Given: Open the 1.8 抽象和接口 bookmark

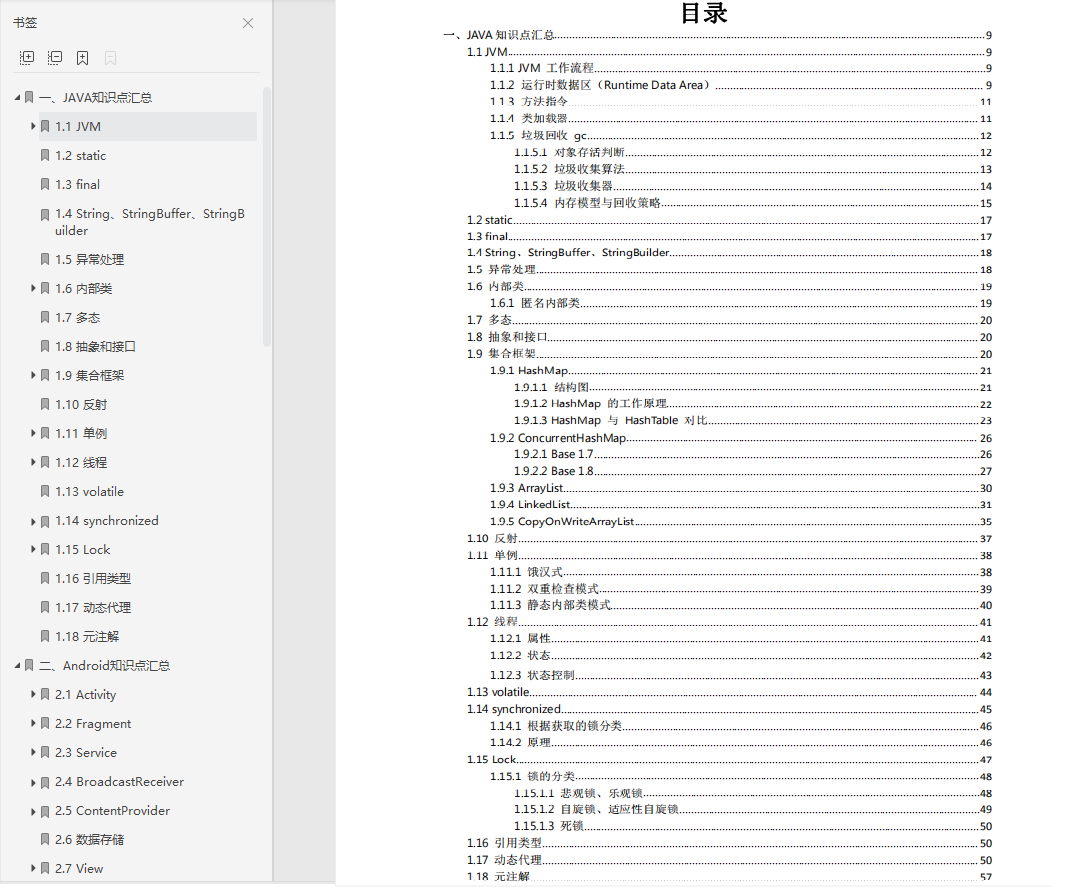Looking at the screenshot, I should pos(95,347).
